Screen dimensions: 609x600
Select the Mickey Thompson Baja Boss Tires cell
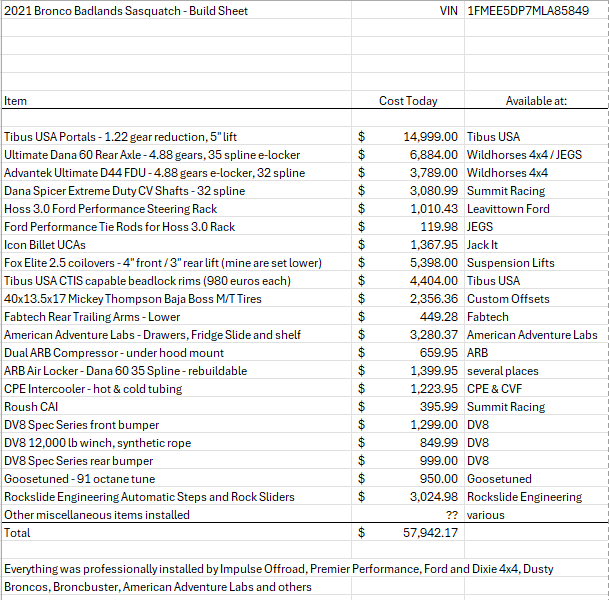[x=176, y=299]
